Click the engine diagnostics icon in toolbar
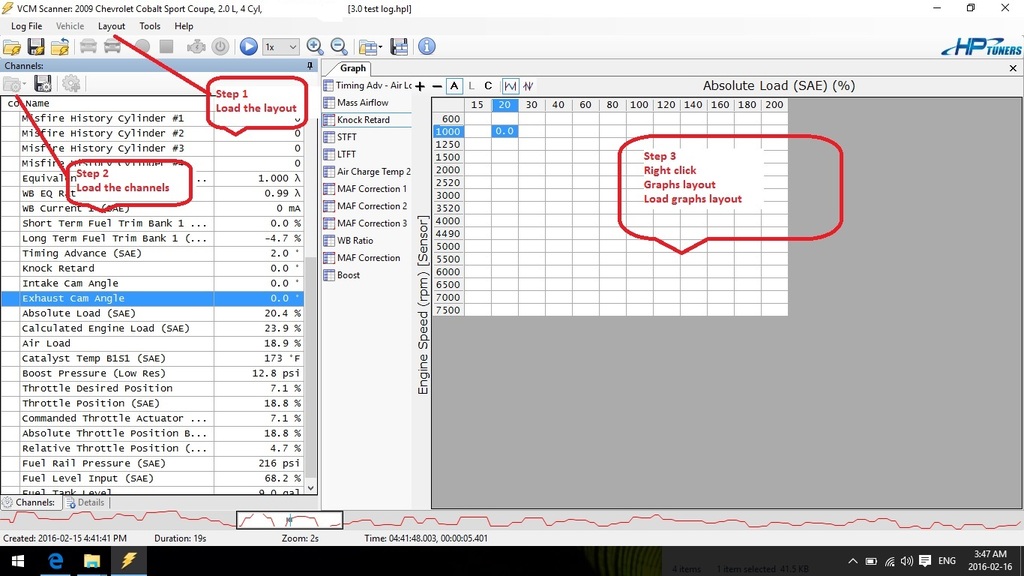This screenshot has width=1024, height=576. (x=196, y=47)
